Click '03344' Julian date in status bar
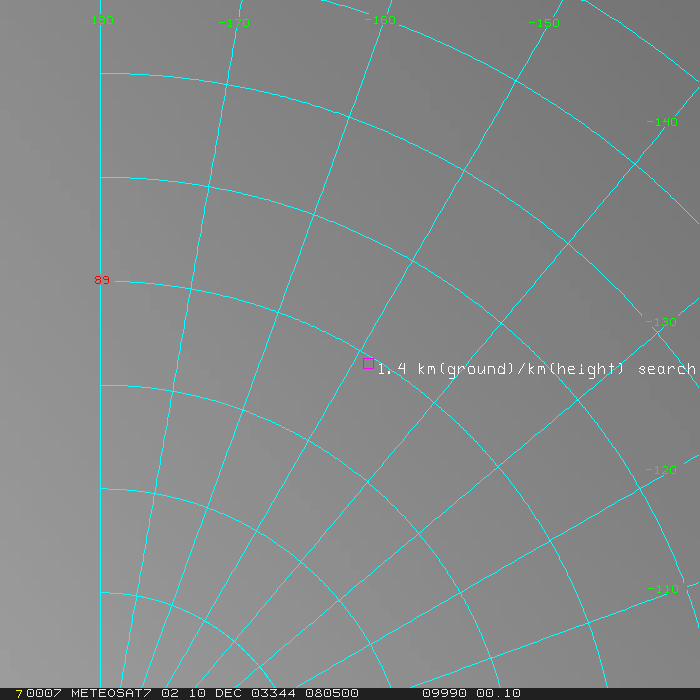This screenshot has width=700, height=700. (x=273, y=693)
